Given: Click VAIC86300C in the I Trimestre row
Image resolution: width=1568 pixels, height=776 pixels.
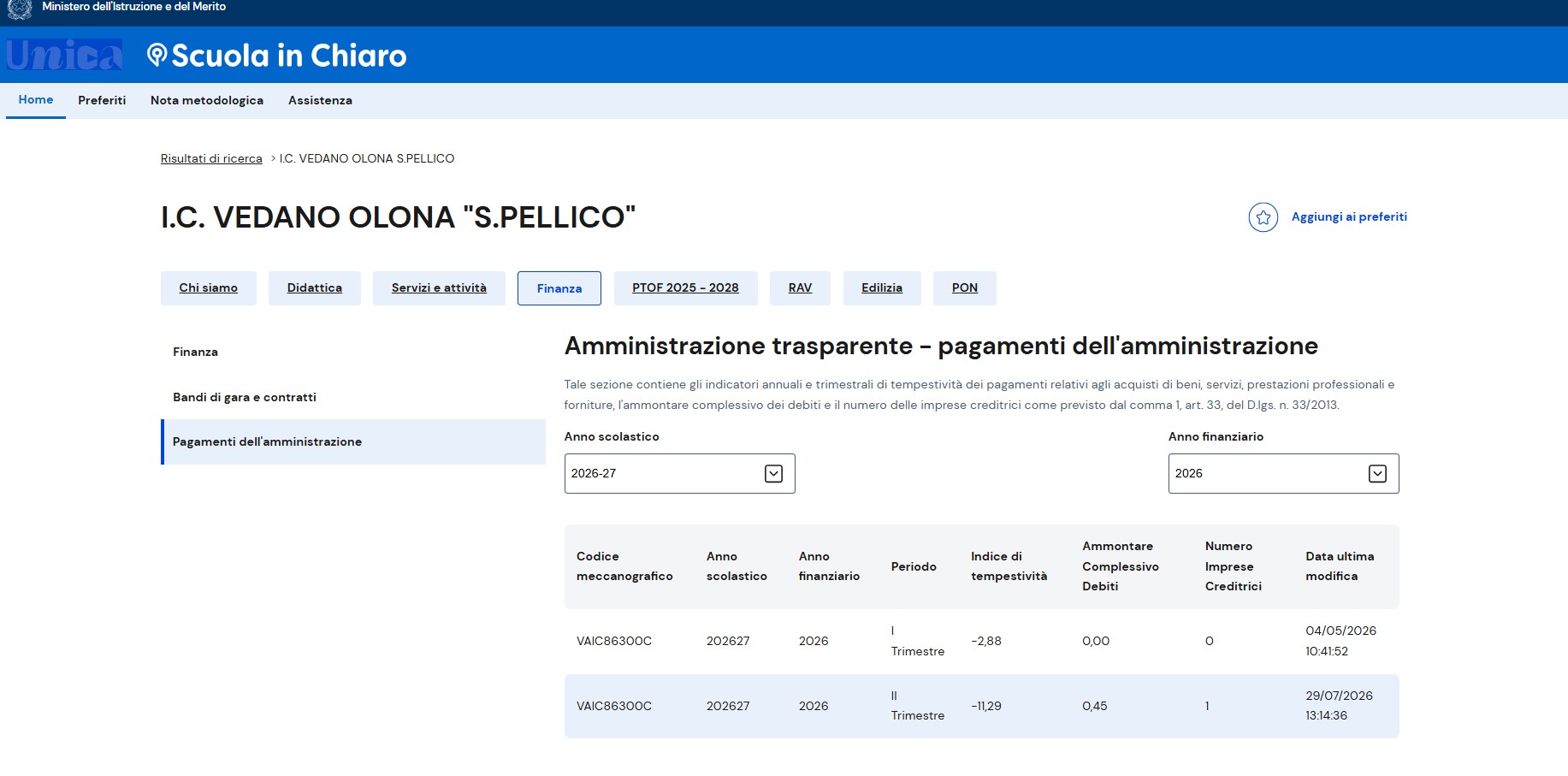Looking at the screenshot, I should (x=614, y=642).
